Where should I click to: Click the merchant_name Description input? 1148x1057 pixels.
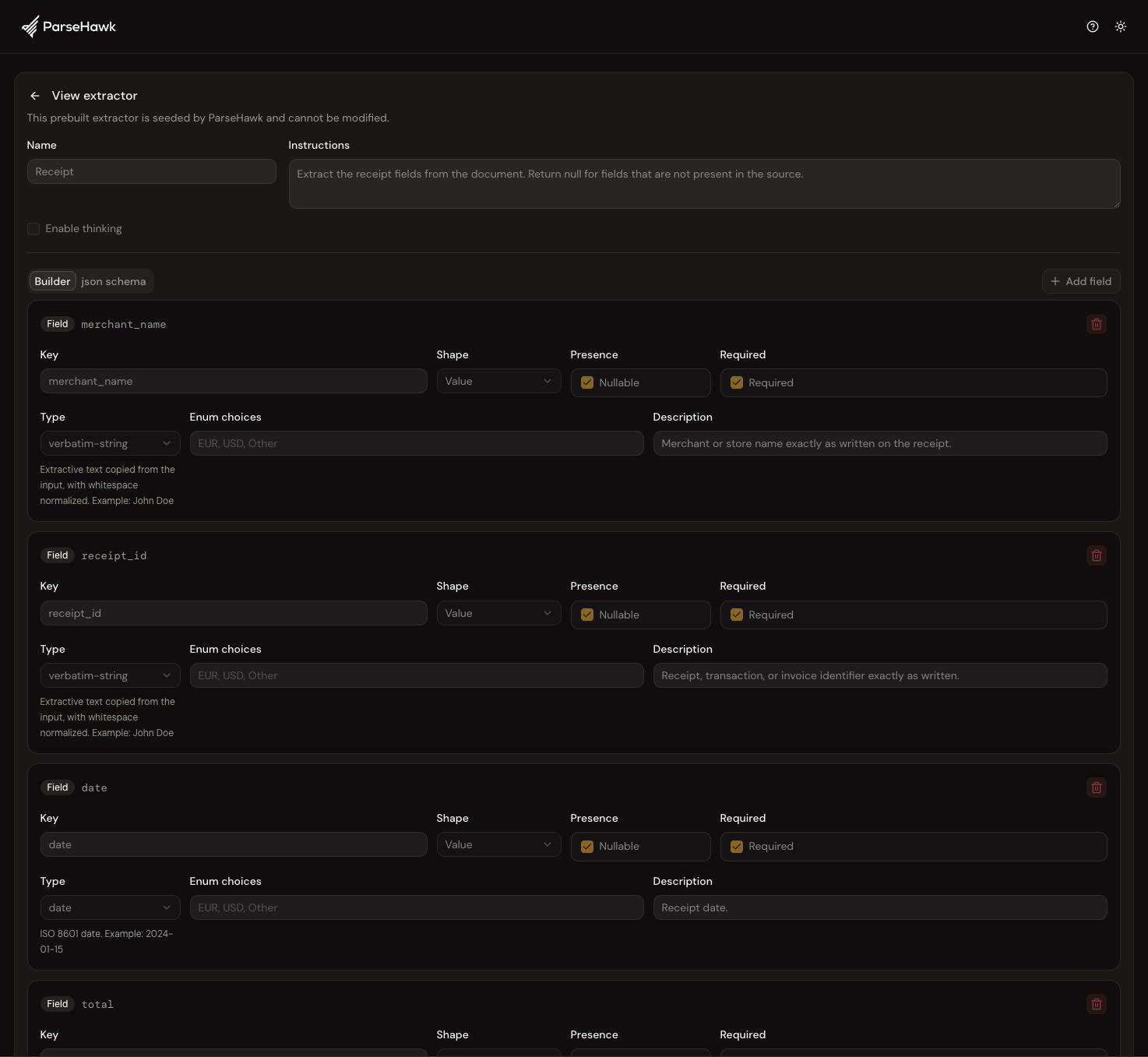pyautogui.click(x=880, y=443)
